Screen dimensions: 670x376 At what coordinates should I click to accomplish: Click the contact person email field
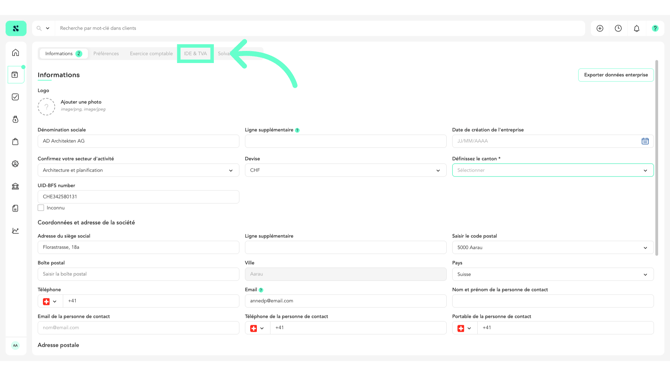138,328
